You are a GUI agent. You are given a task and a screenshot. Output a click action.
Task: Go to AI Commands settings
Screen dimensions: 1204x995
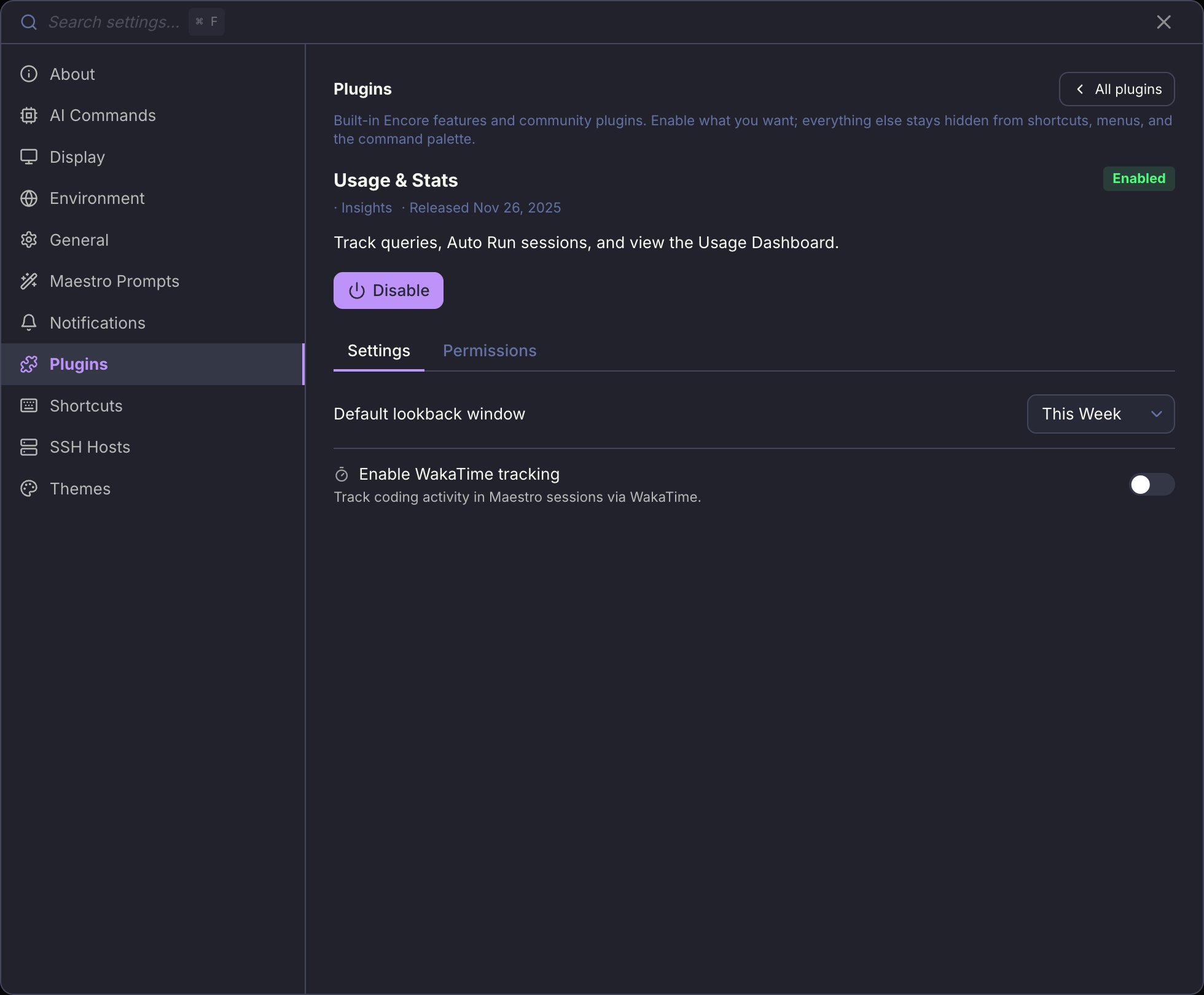(x=153, y=115)
